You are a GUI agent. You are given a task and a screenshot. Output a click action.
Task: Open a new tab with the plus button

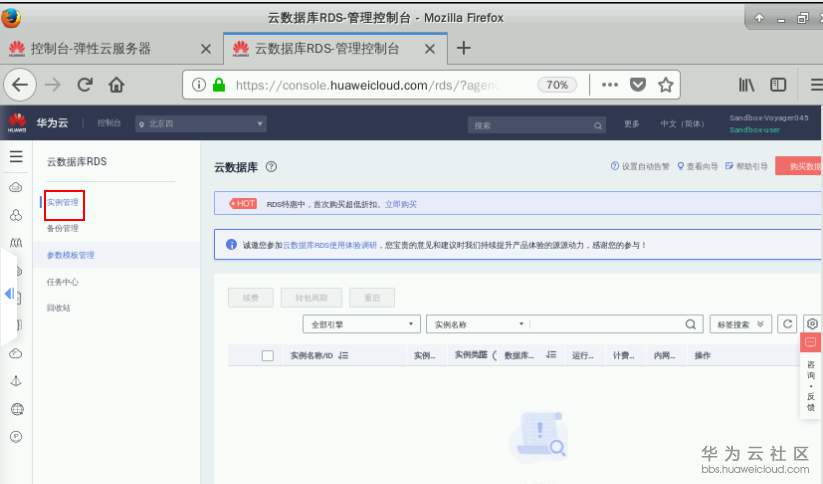tap(463, 48)
